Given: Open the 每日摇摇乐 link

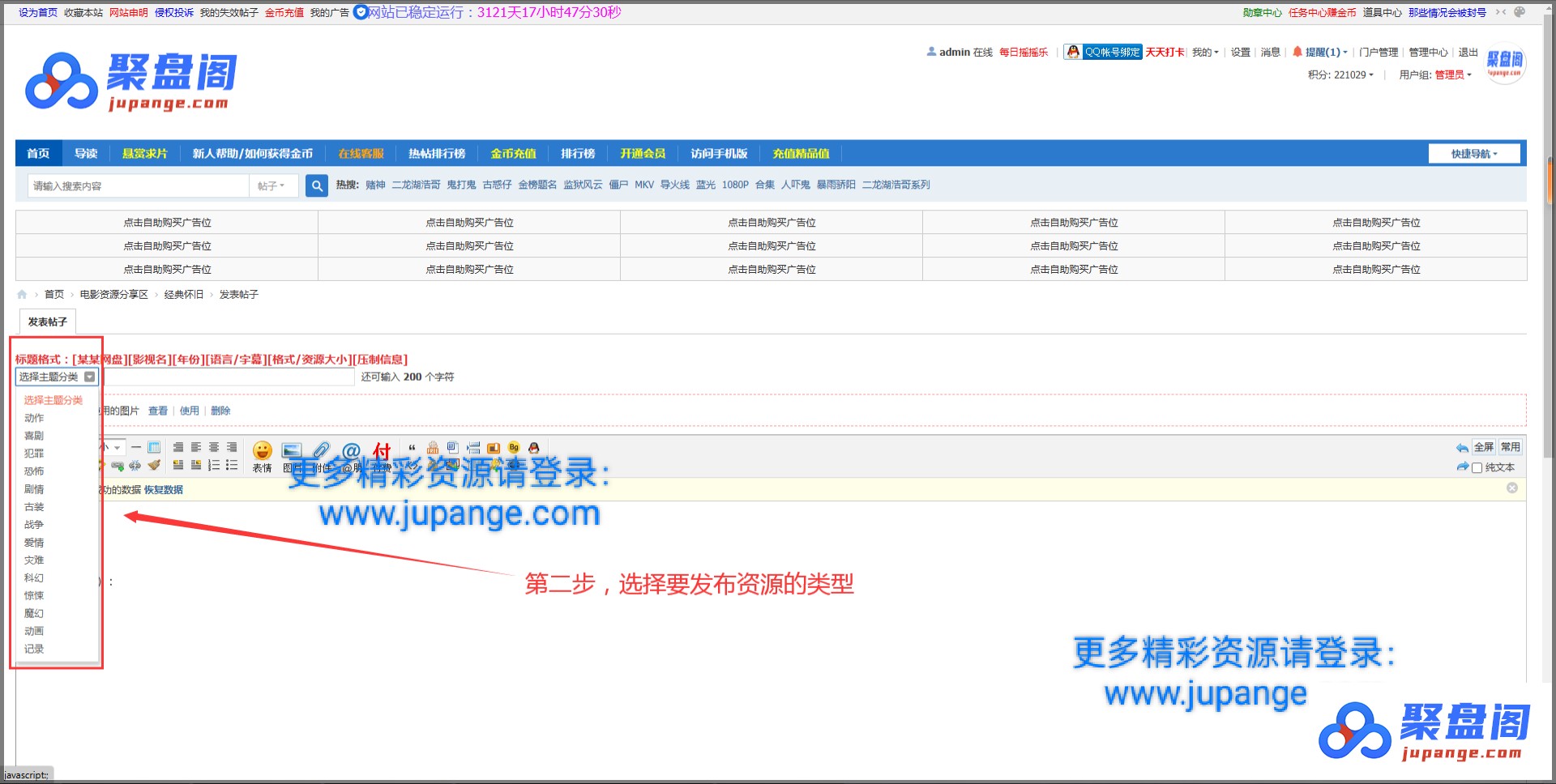Looking at the screenshot, I should click(x=1024, y=52).
